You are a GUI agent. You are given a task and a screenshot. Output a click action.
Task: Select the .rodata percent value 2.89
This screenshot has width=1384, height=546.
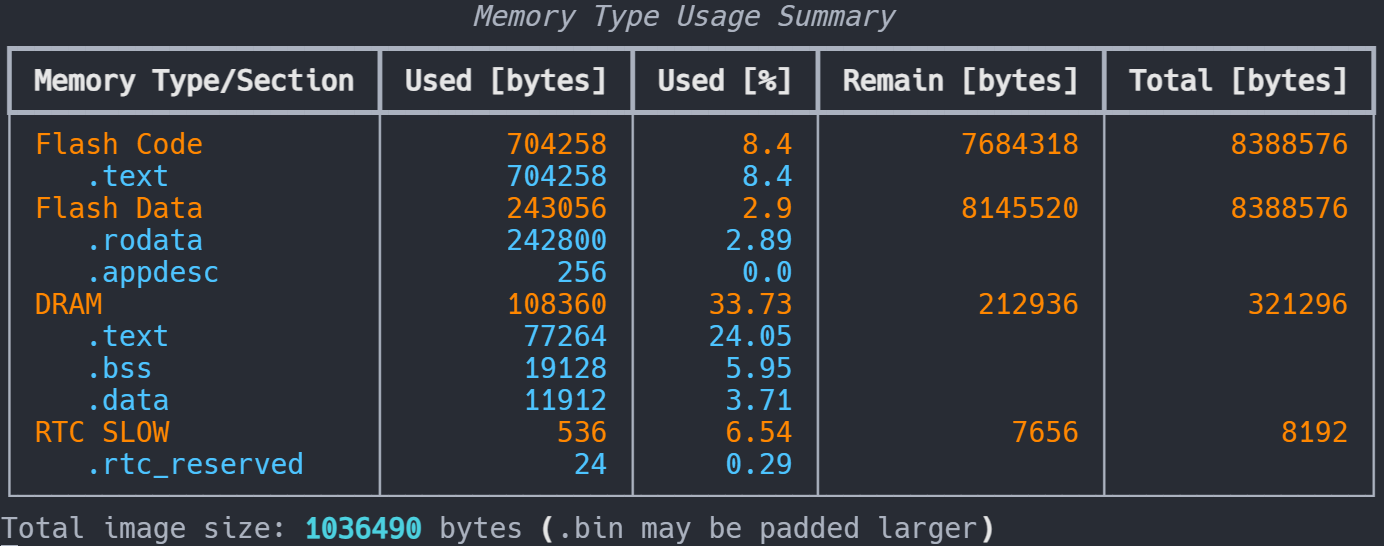pos(759,240)
